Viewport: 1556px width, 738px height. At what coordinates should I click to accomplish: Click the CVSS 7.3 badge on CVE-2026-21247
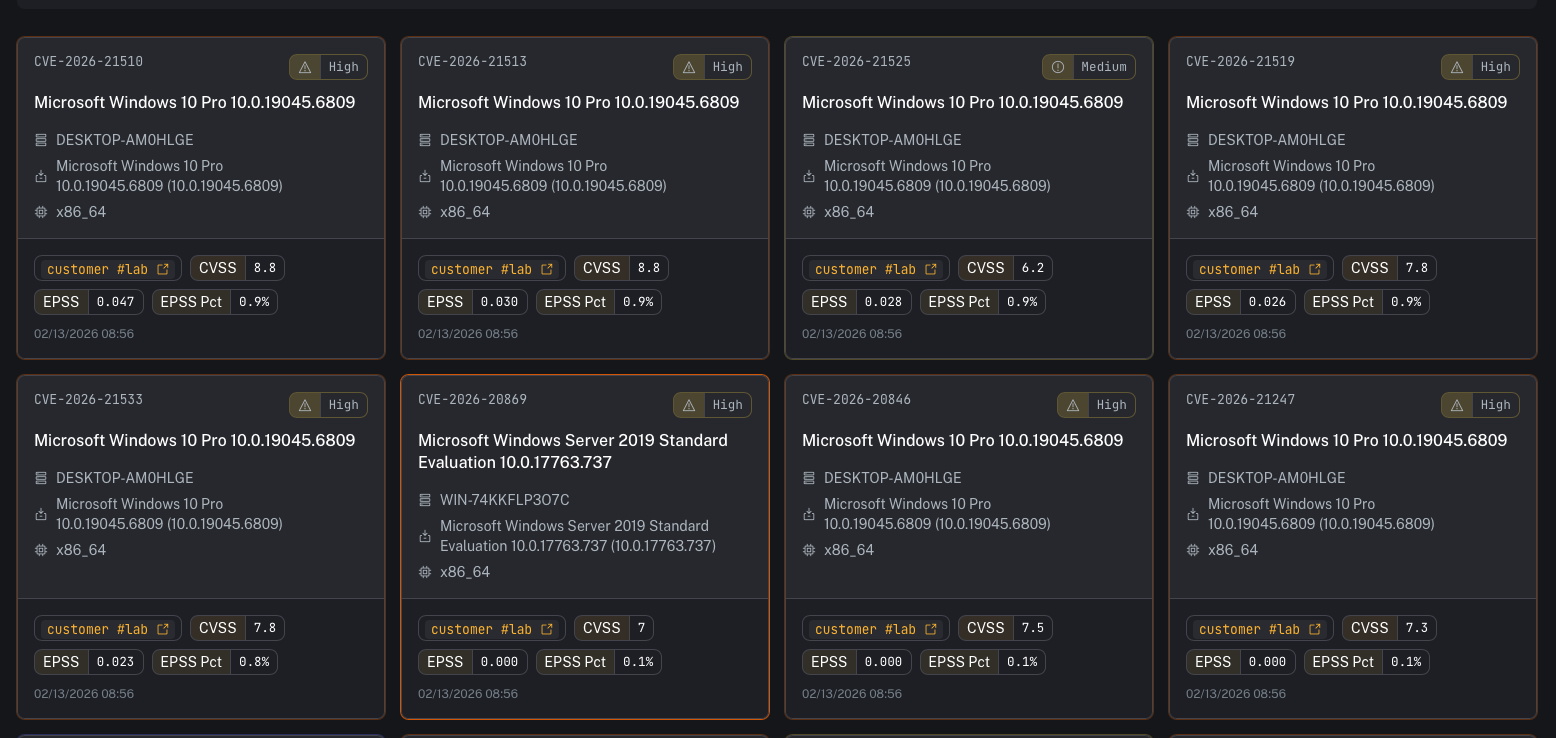(1389, 628)
